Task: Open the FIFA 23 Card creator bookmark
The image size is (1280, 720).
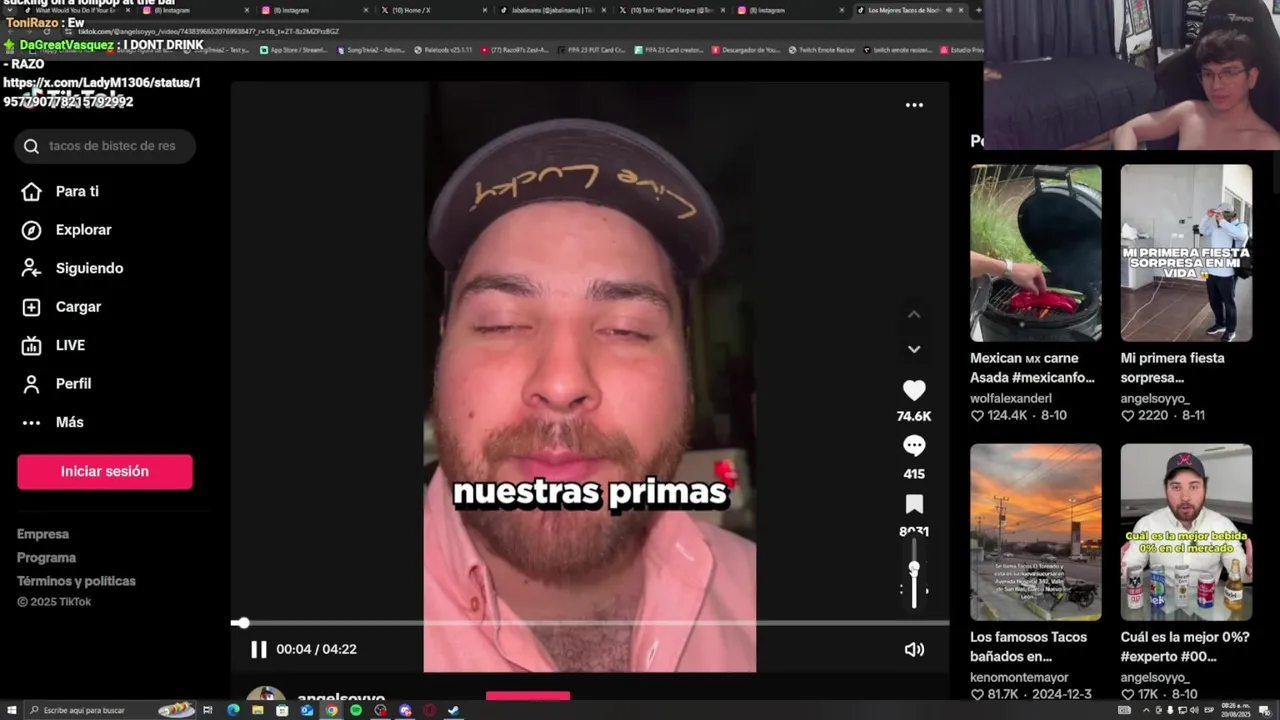Action: pyautogui.click(x=668, y=50)
